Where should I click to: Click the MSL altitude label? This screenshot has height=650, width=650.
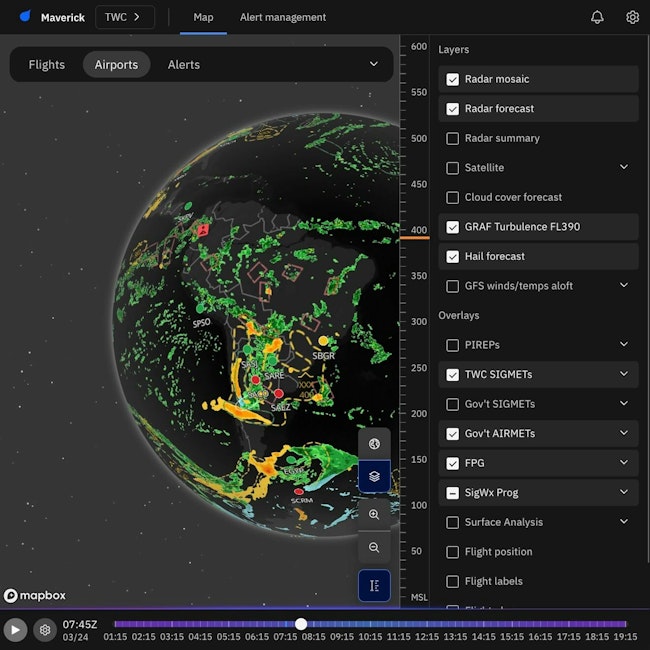[419, 597]
